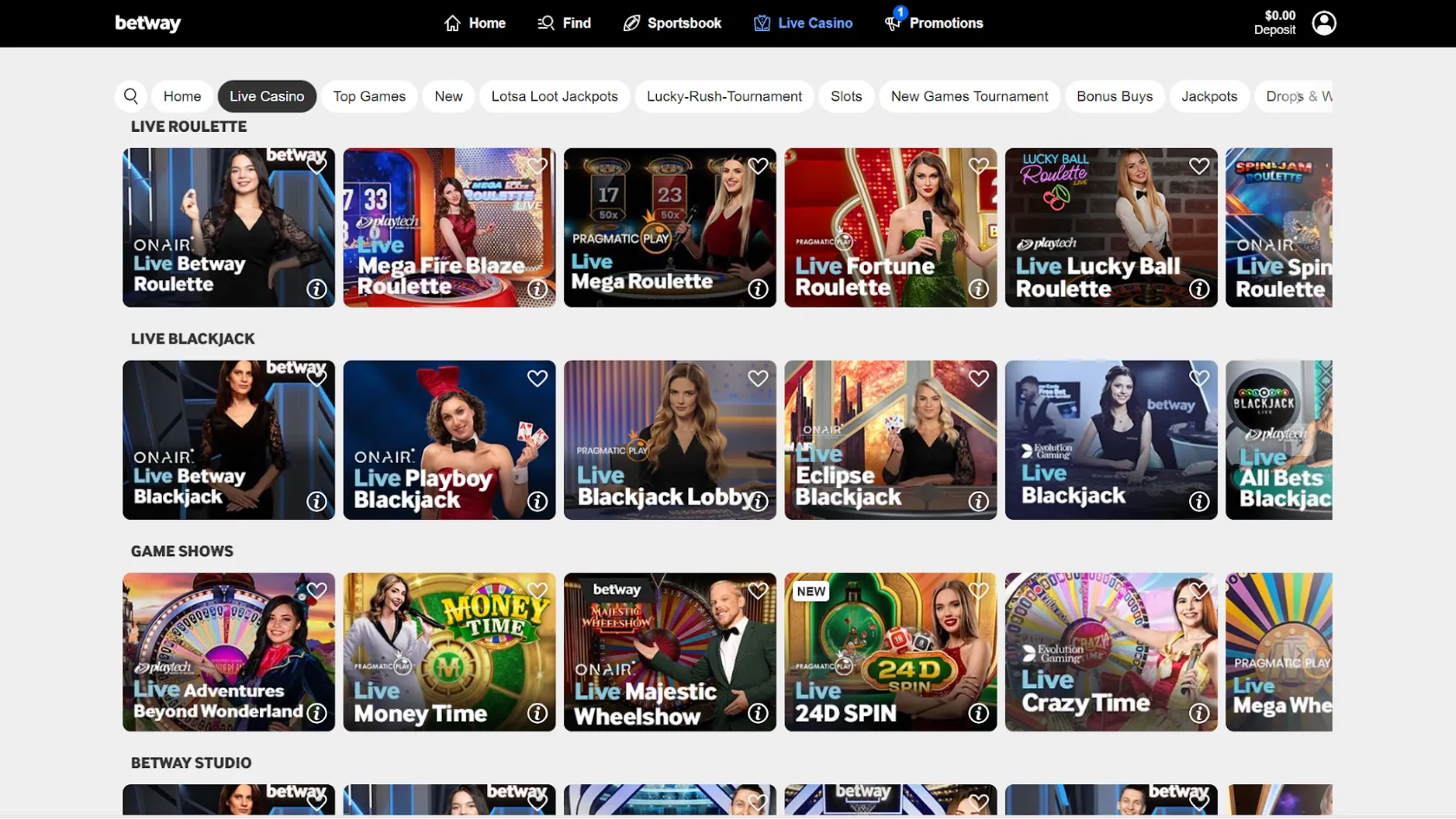The width and height of the screenshot is (1456, 819).
Task: Click the betway logo
Action: [x=147, y=23]
